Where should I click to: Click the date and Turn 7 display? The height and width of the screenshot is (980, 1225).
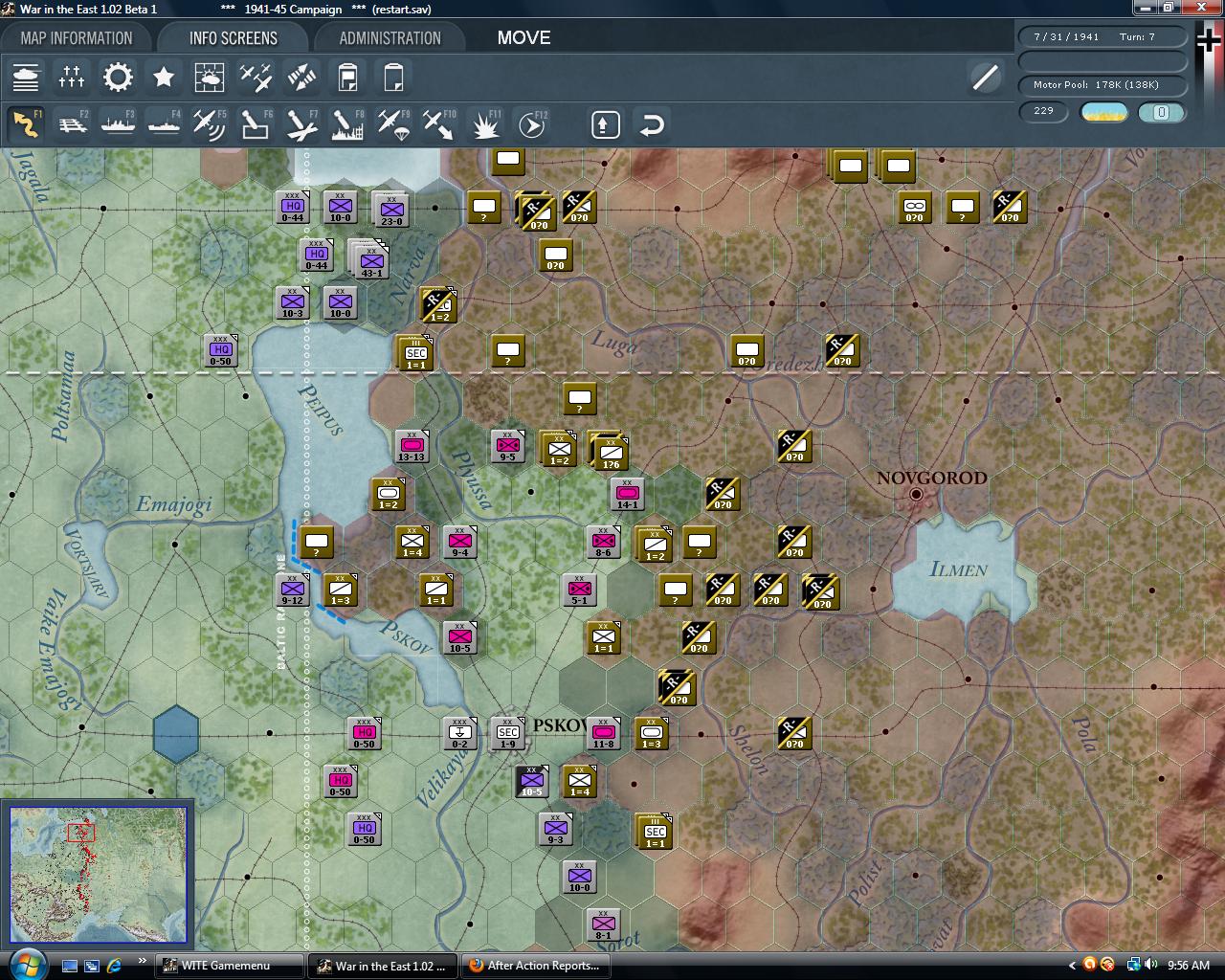coord(1102,36)
